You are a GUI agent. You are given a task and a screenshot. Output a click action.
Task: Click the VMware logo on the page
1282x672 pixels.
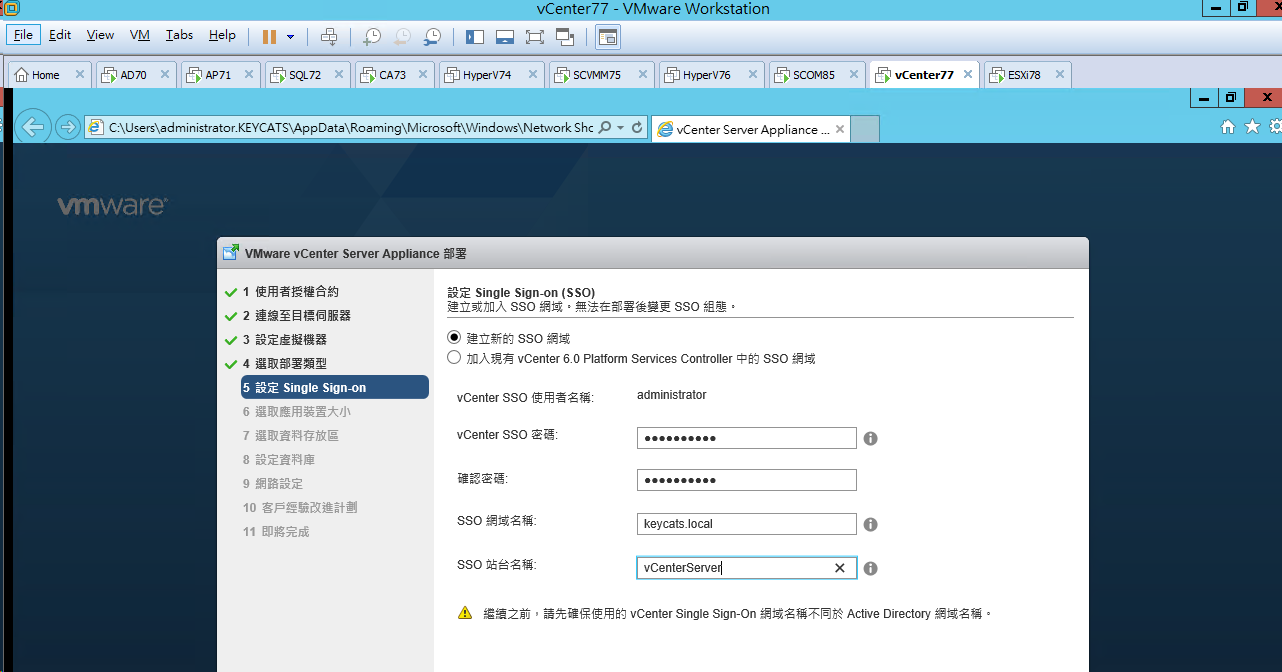pos(112,206)
